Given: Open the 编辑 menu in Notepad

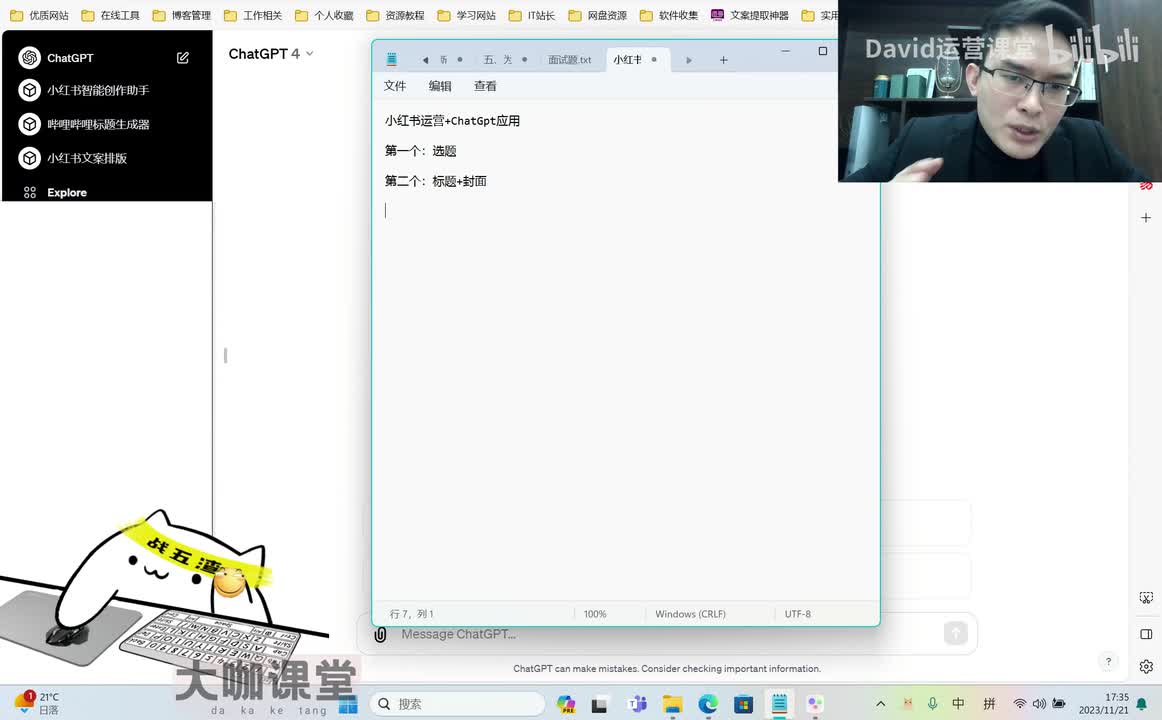Looking at the screenshot, I should (440, 86).
